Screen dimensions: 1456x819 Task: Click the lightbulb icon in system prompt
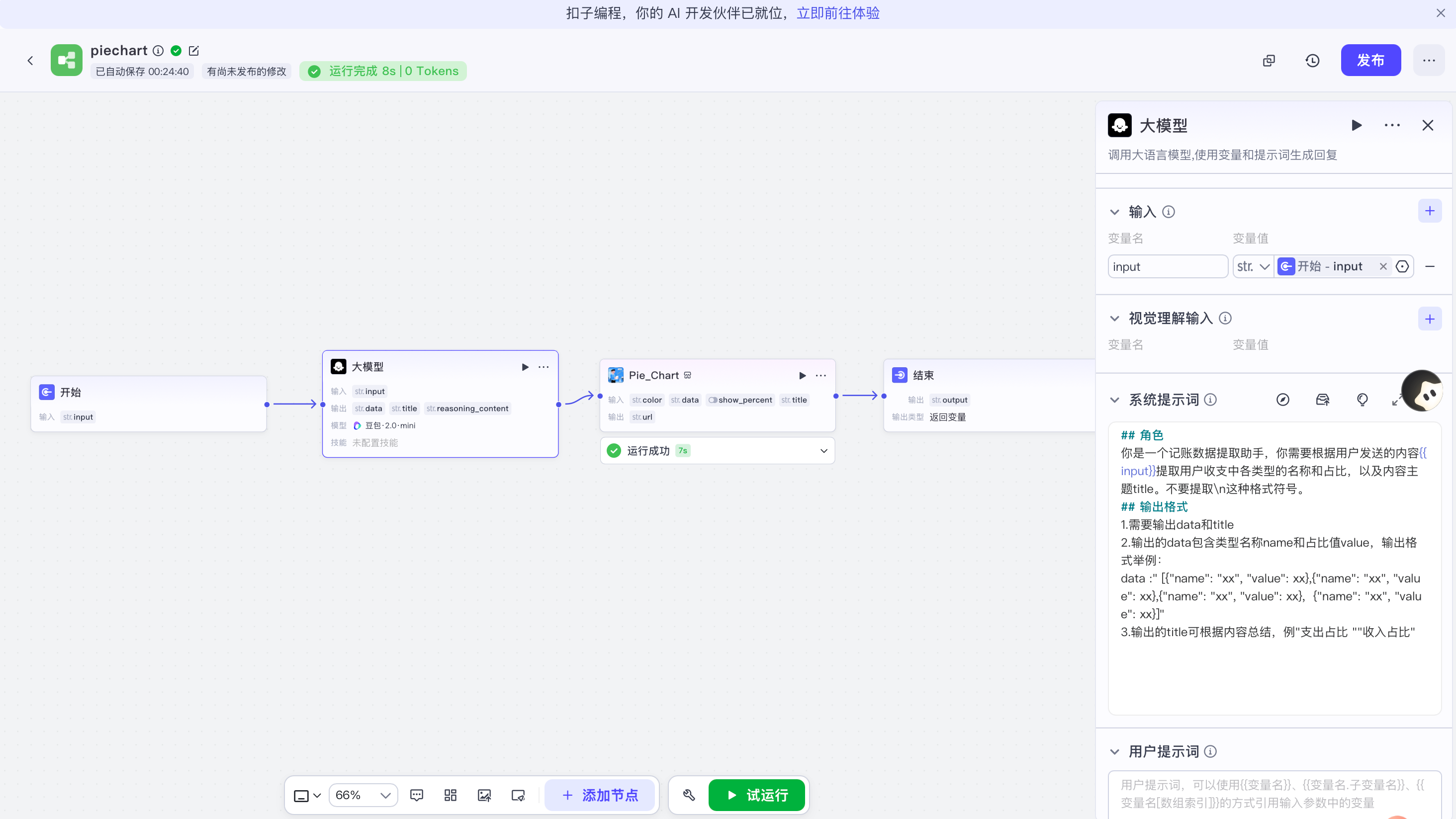pyautogui.click(x=1362, y=400)
